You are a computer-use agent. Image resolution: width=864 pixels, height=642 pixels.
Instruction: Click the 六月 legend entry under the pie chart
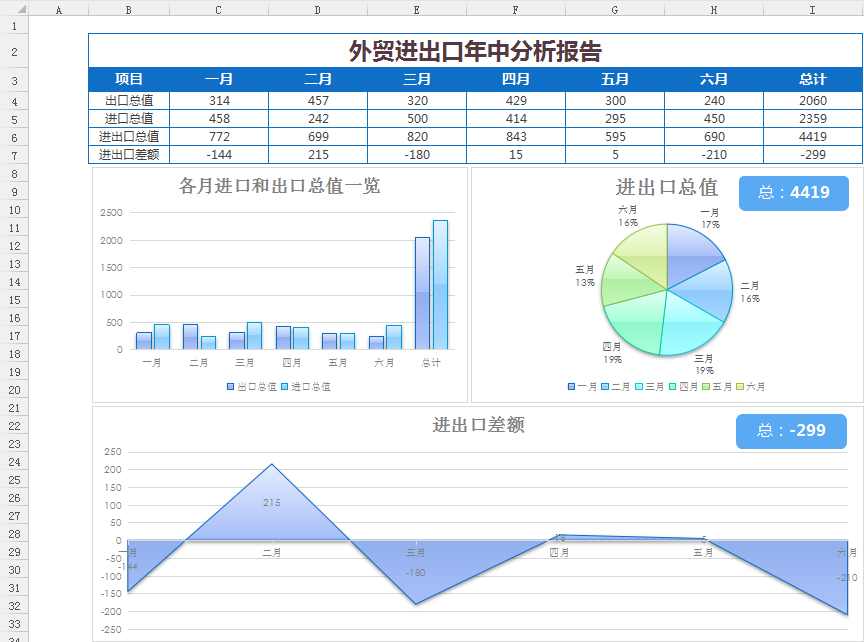point(751,386)
